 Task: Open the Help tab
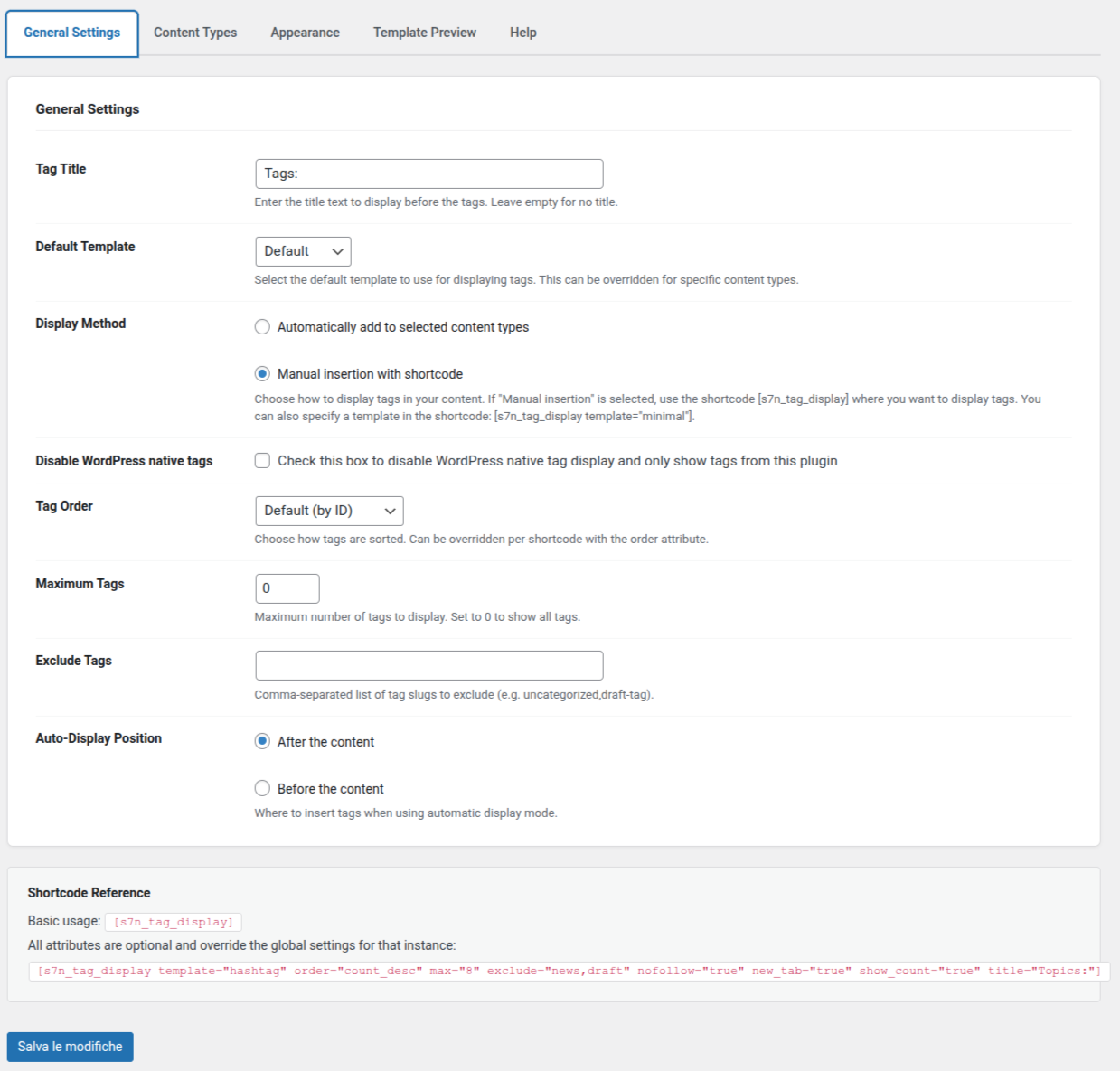[522, 33]
